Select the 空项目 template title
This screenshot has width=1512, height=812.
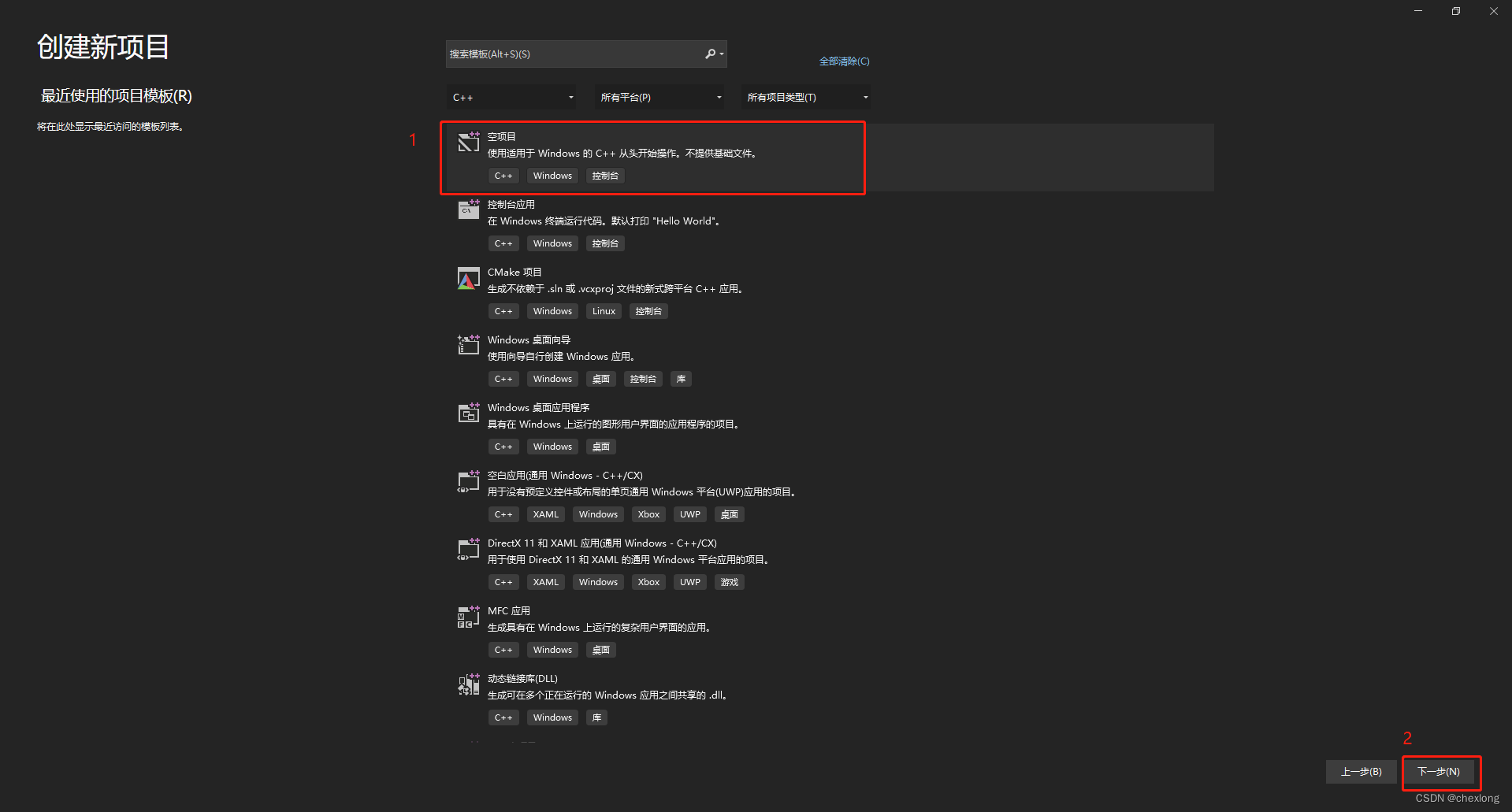[501, 137]
